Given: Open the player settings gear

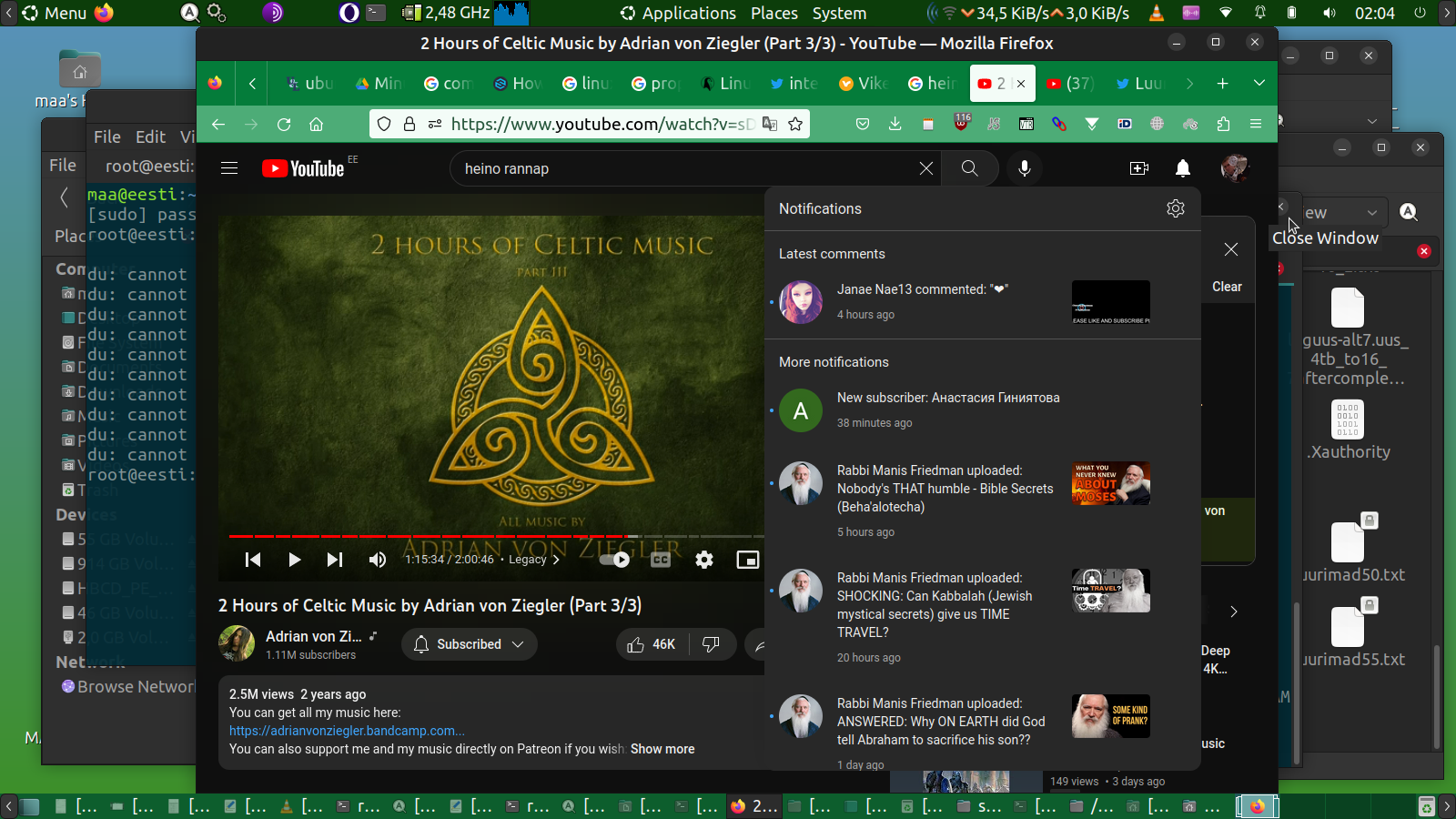Looking at the screenshot, I should 704,560.
